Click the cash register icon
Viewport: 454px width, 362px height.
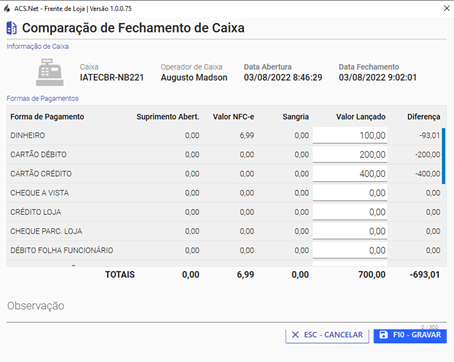click(50, 72)
